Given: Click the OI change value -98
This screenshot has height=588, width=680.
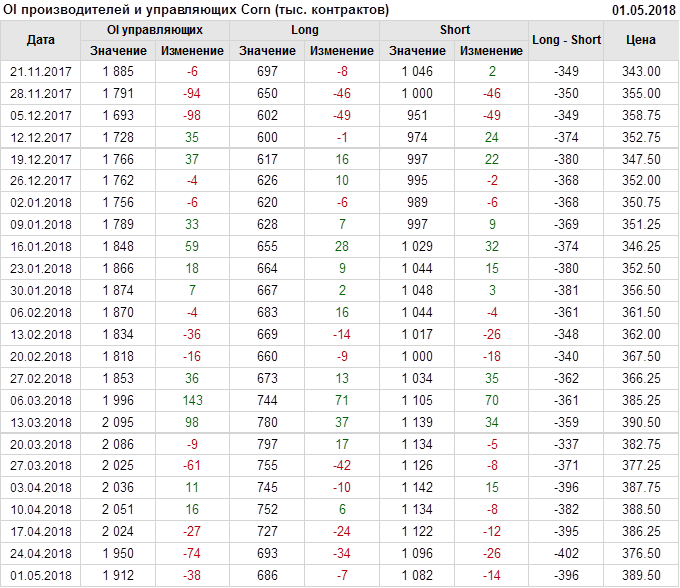Looking at the screenshot, I should click(x=192, y=115).
